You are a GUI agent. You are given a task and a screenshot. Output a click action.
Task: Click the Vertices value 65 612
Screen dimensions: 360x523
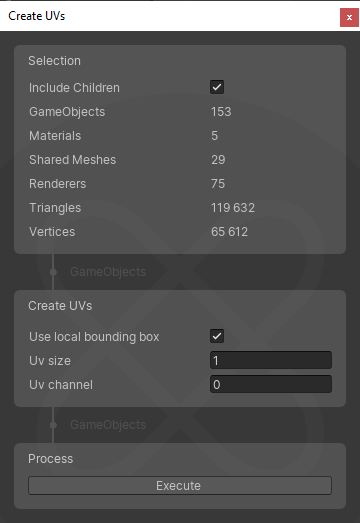click(x=230, y=232)
